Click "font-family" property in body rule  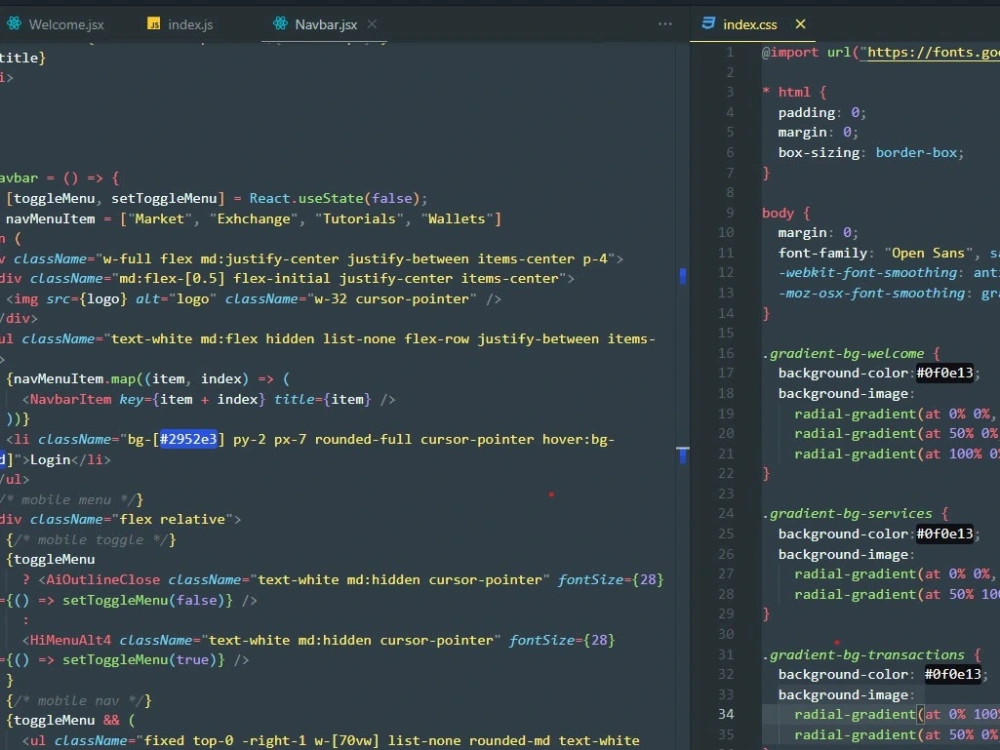tap(823, 253)
